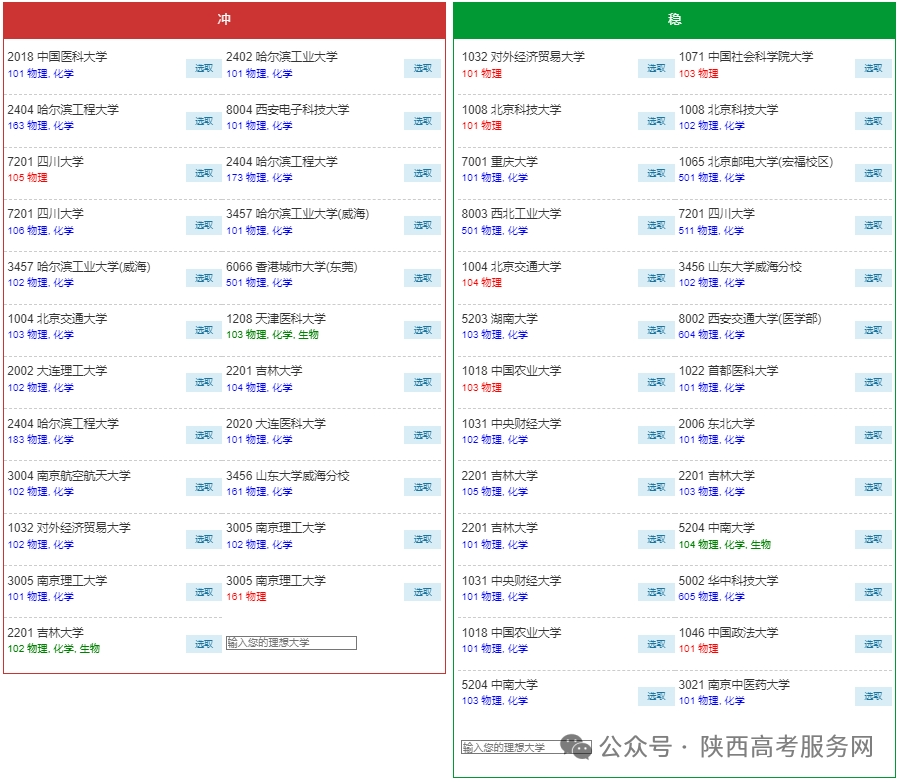
Task: Click the text 1208 天津医科大学
Action: pos(276,318)
